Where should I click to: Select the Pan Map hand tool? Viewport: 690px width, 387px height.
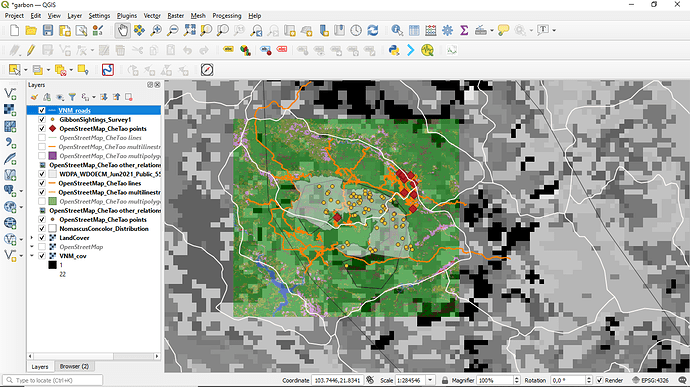(123, 30)
